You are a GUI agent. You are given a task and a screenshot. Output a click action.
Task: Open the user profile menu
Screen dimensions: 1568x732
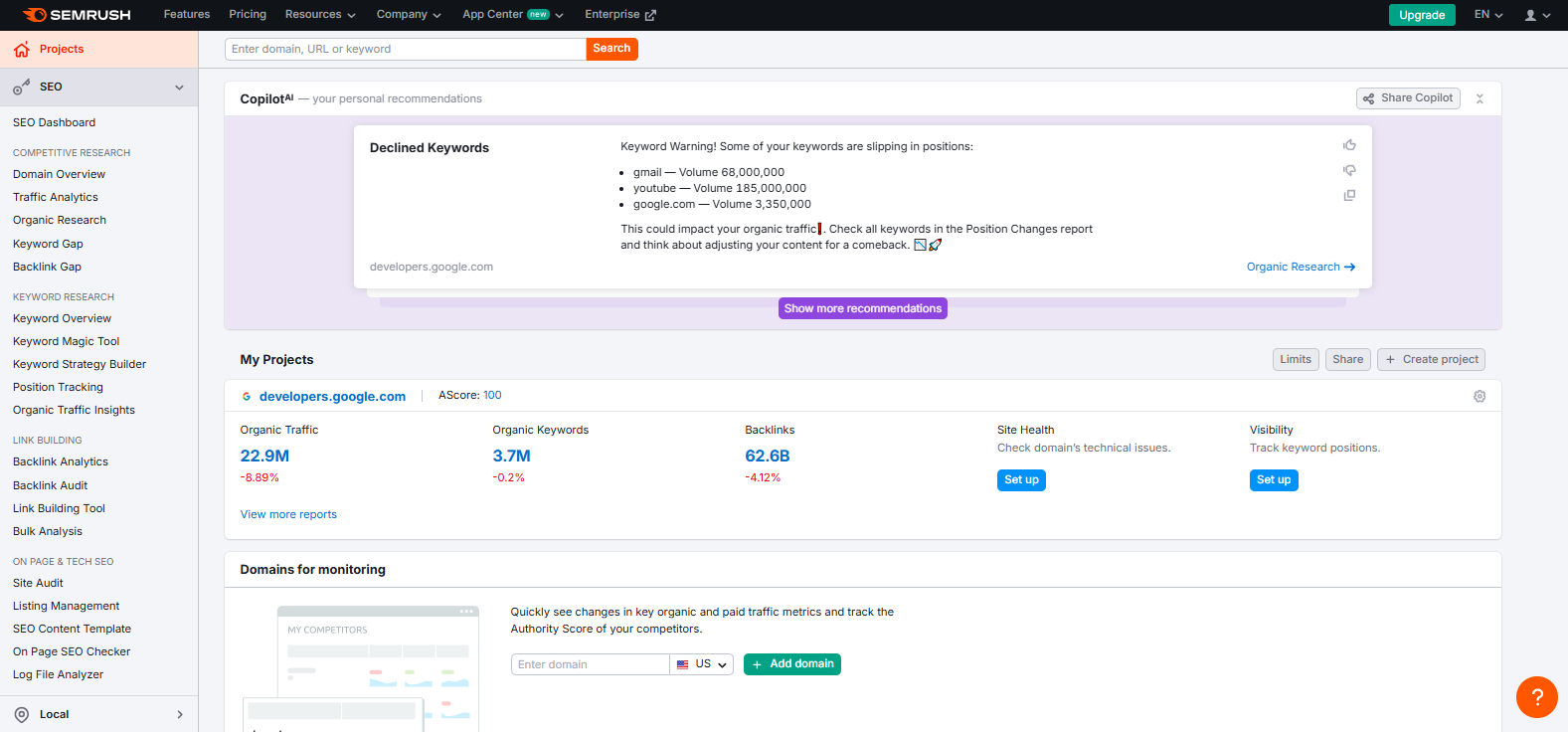click(1537, 15)
